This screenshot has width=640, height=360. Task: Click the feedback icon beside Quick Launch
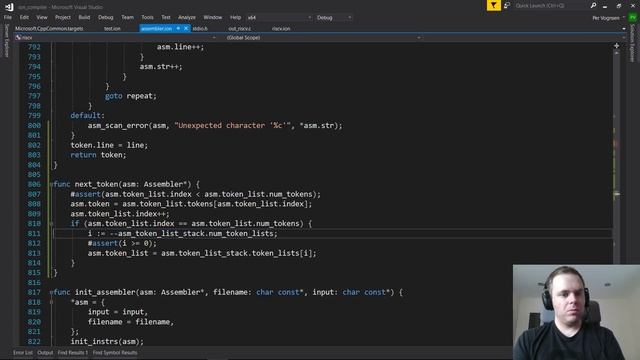pyautogui.click(x=507, y=5)
